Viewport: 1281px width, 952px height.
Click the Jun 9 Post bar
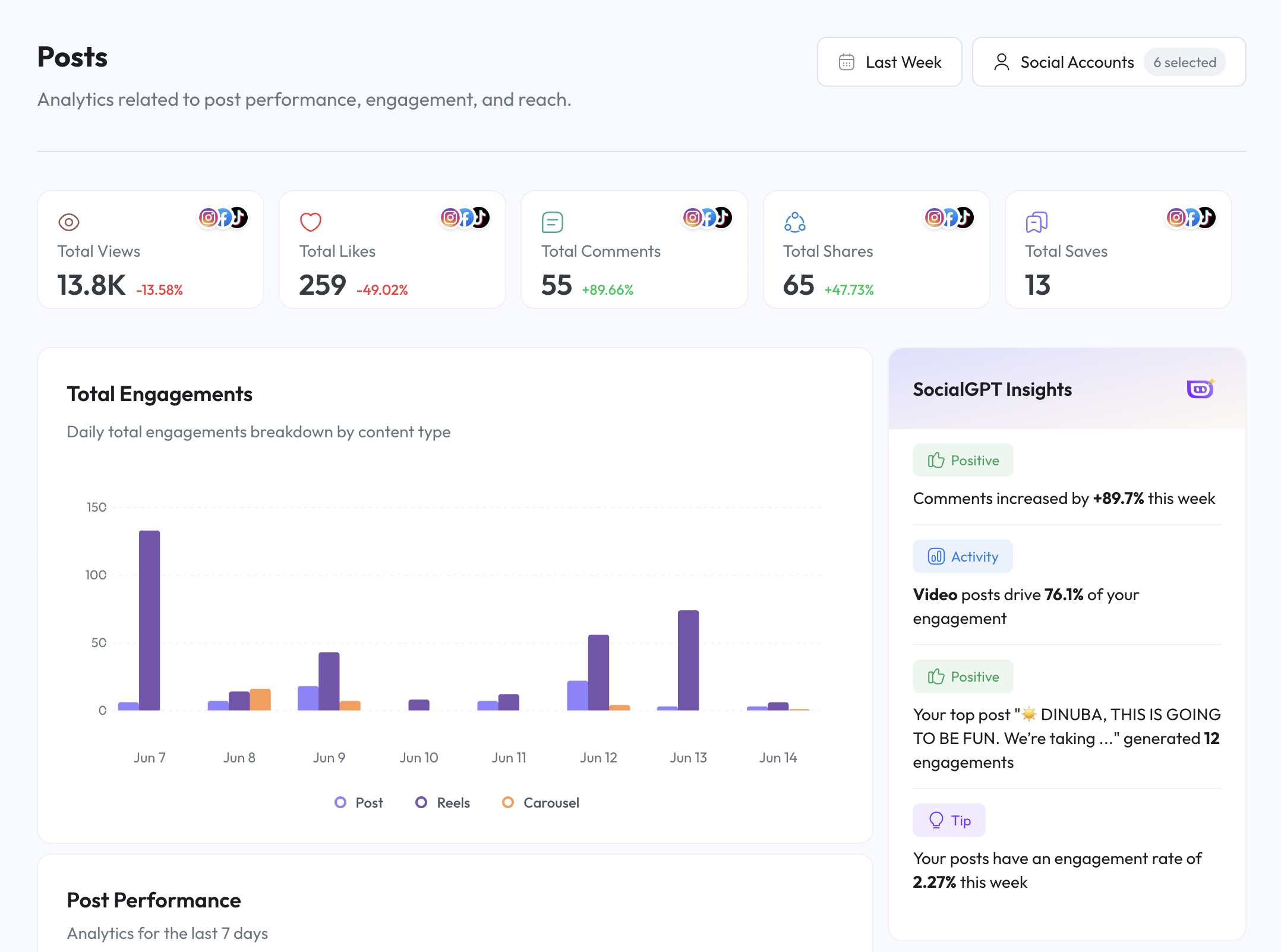tap(308, 698)
